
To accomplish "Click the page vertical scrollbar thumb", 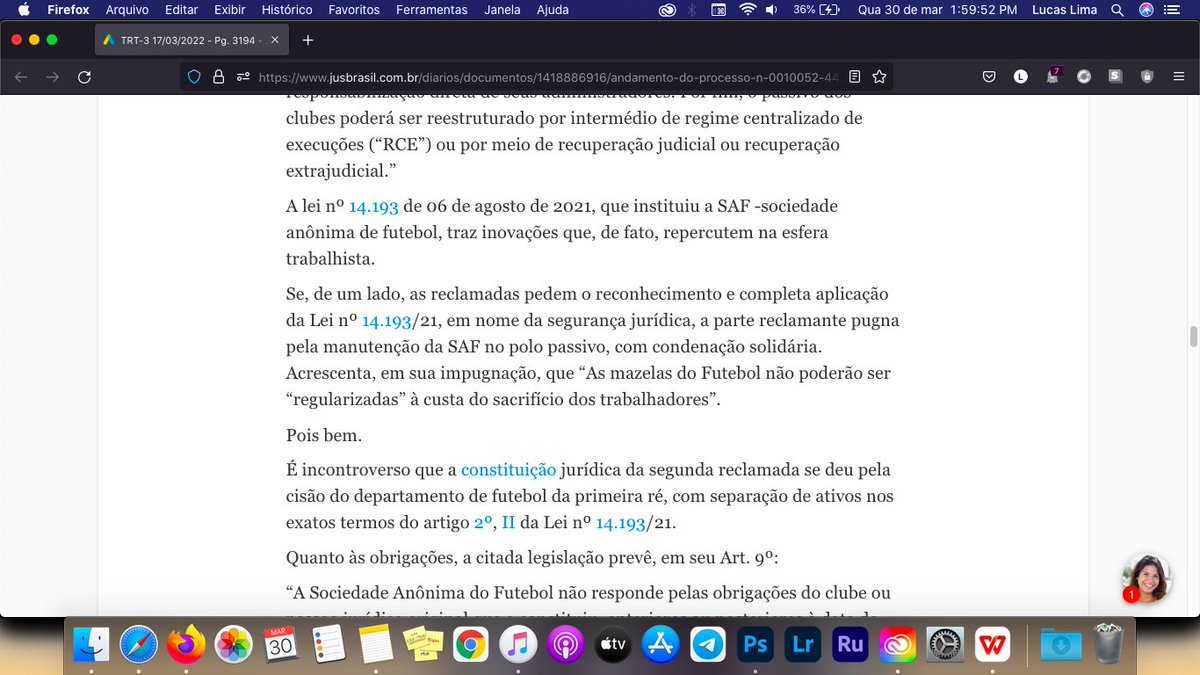I will pos(1192,336).
